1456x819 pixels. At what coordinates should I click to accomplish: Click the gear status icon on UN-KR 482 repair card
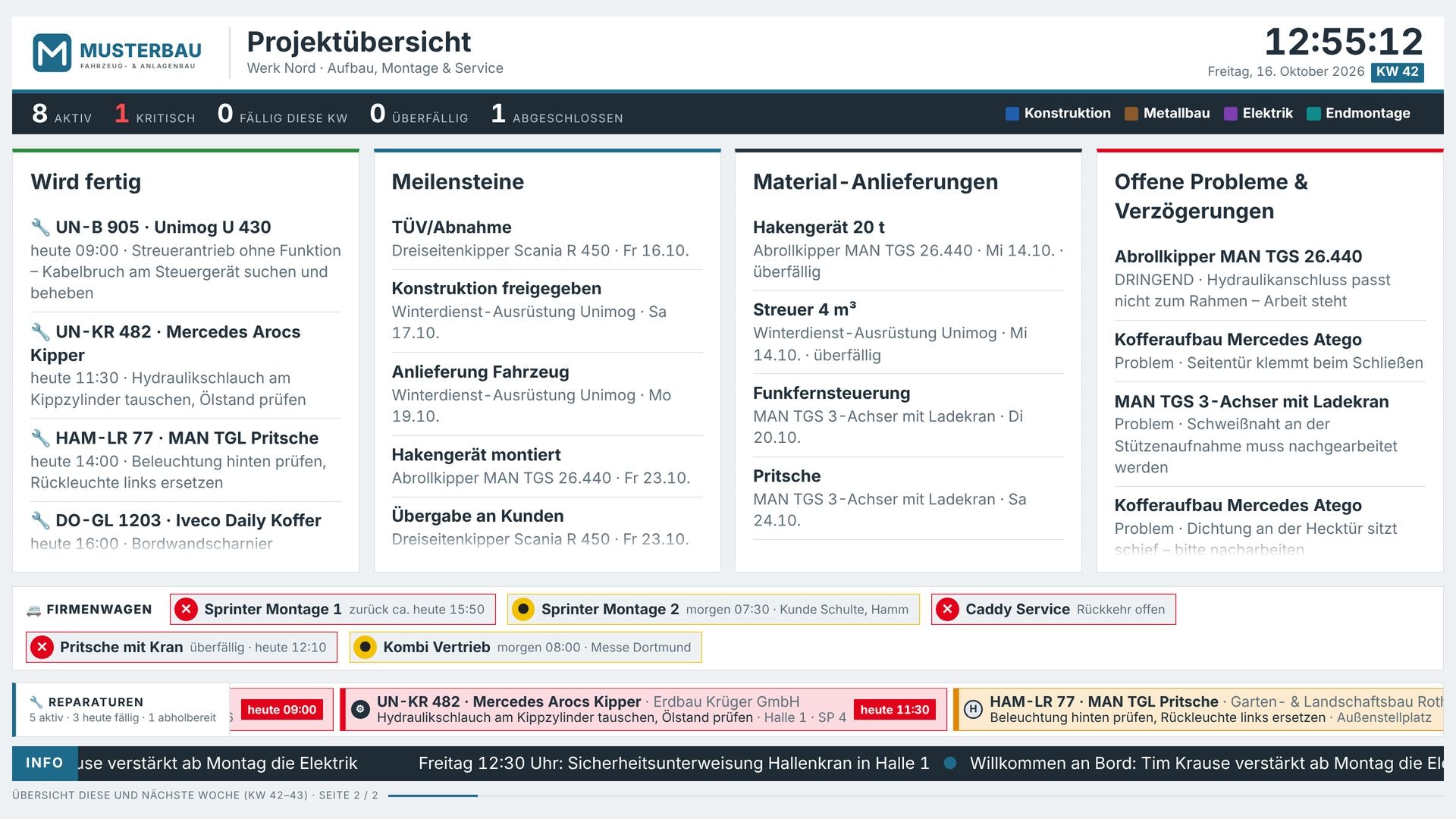click(x=360, y=709)
